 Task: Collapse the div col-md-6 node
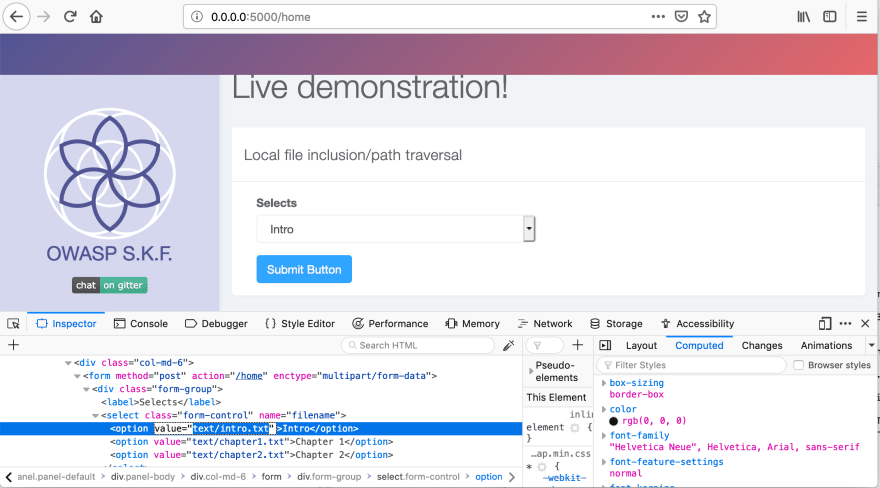tap(68, 363)
